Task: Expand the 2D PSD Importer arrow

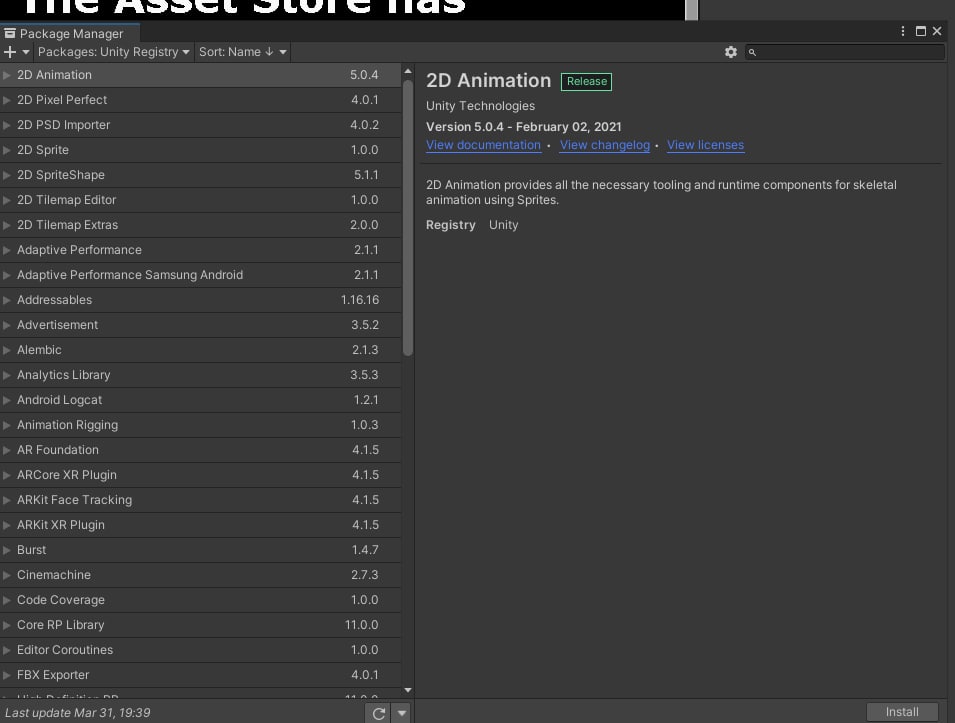Action: [7, 125]
